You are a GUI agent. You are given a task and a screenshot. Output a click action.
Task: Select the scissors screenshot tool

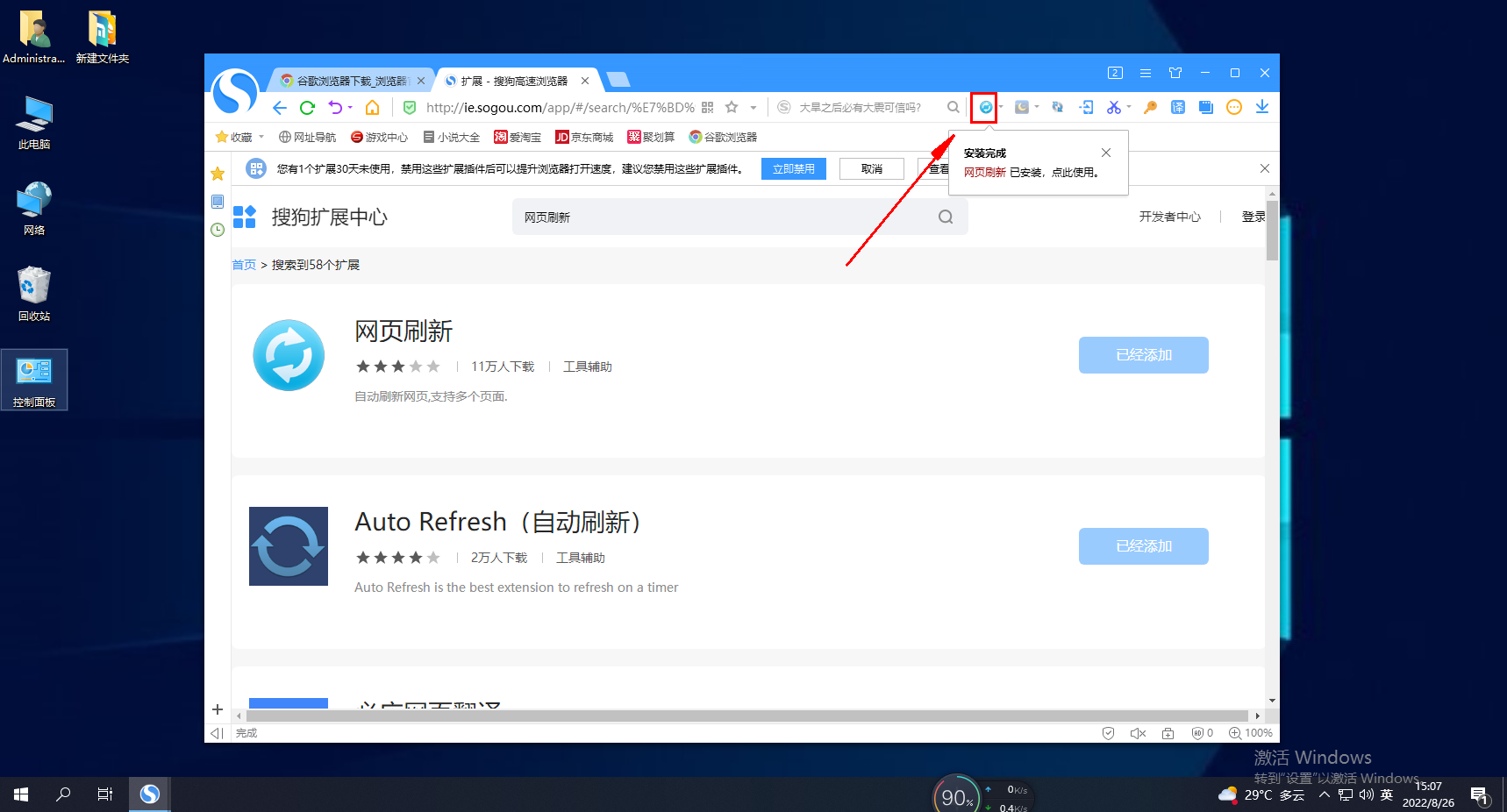coord(1114,107)
